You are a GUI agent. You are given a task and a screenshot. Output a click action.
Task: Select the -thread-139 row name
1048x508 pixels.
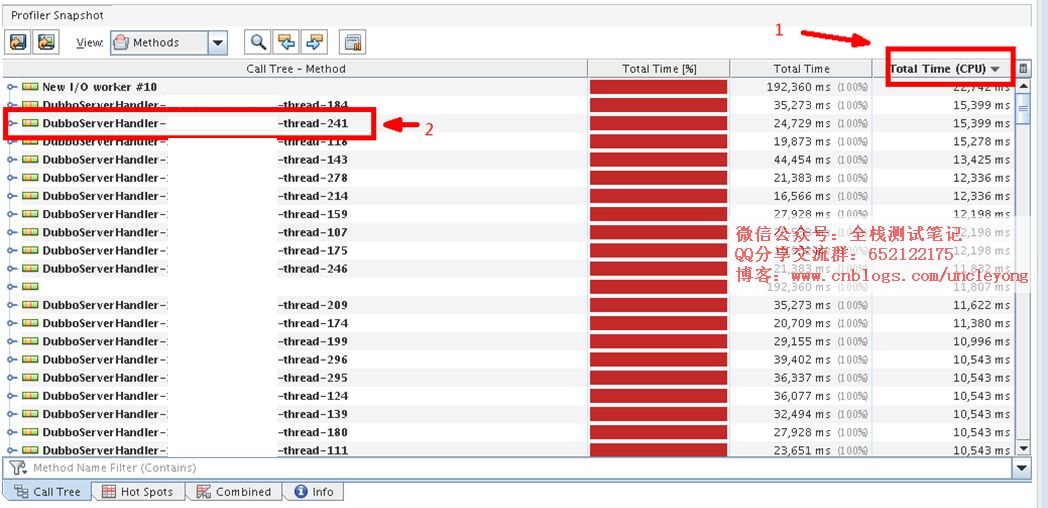(313, 414)
